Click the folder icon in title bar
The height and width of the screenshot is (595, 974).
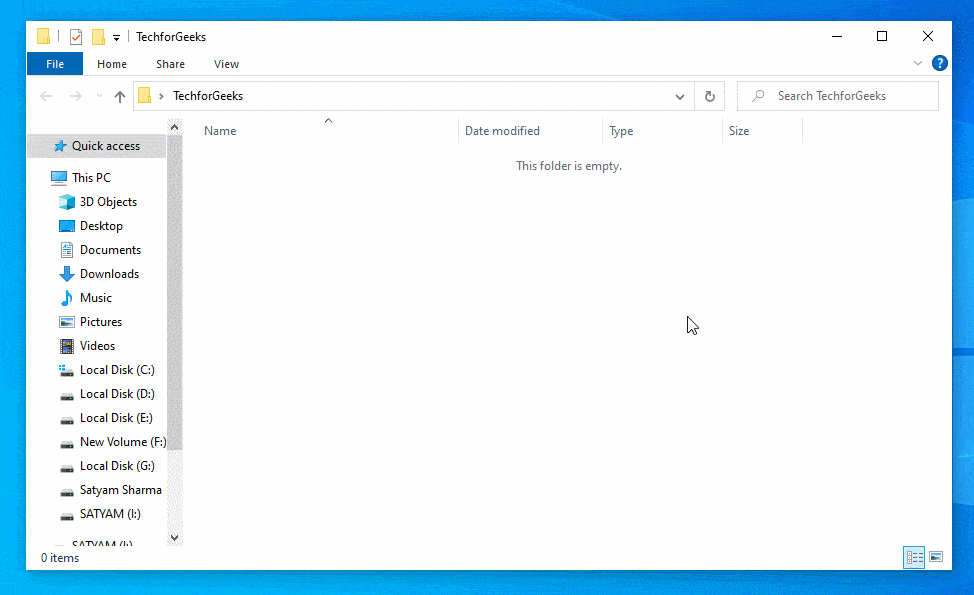pos(43,37)
